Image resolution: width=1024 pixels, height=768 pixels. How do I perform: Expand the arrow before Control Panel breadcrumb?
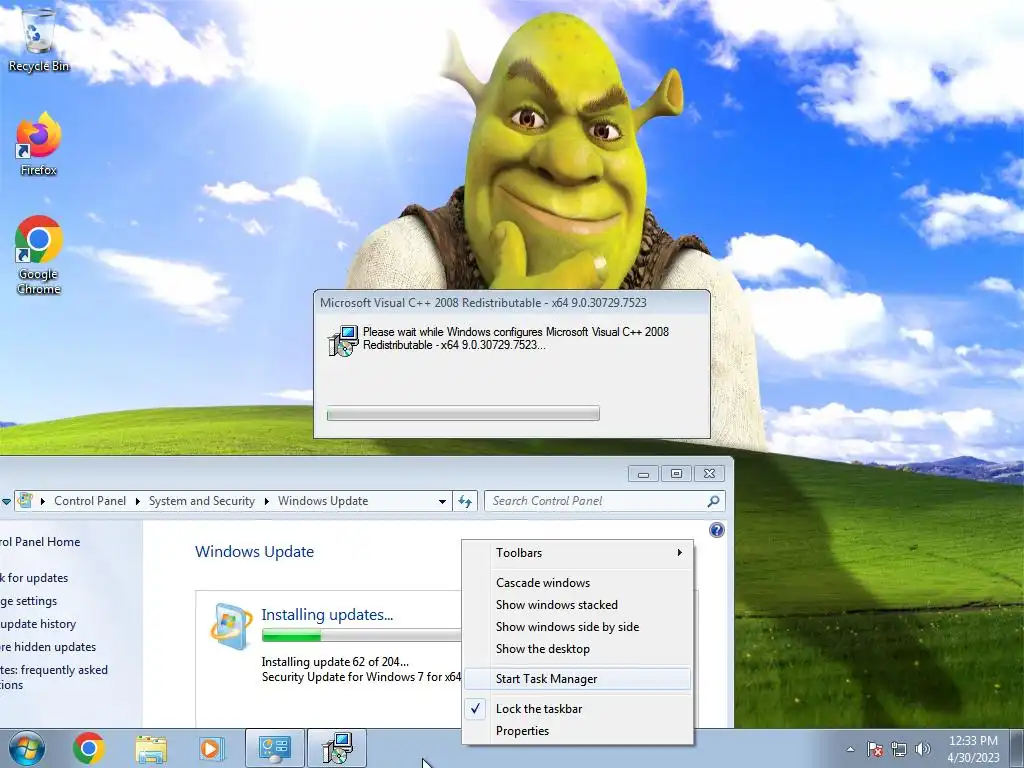point(42,501)
